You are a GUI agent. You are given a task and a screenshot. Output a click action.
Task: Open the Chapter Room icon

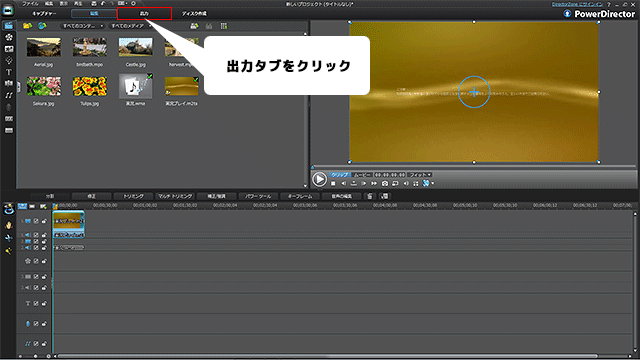[9, 119]
